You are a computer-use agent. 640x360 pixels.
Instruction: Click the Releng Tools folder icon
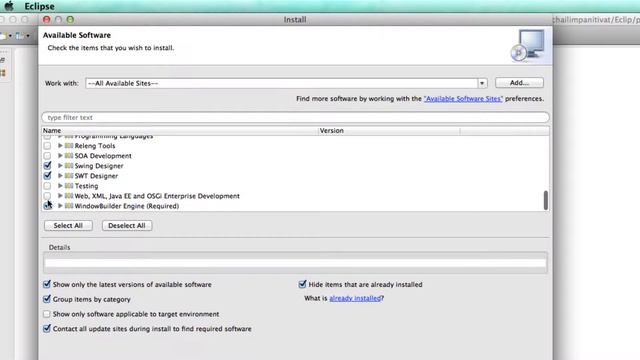69,146
